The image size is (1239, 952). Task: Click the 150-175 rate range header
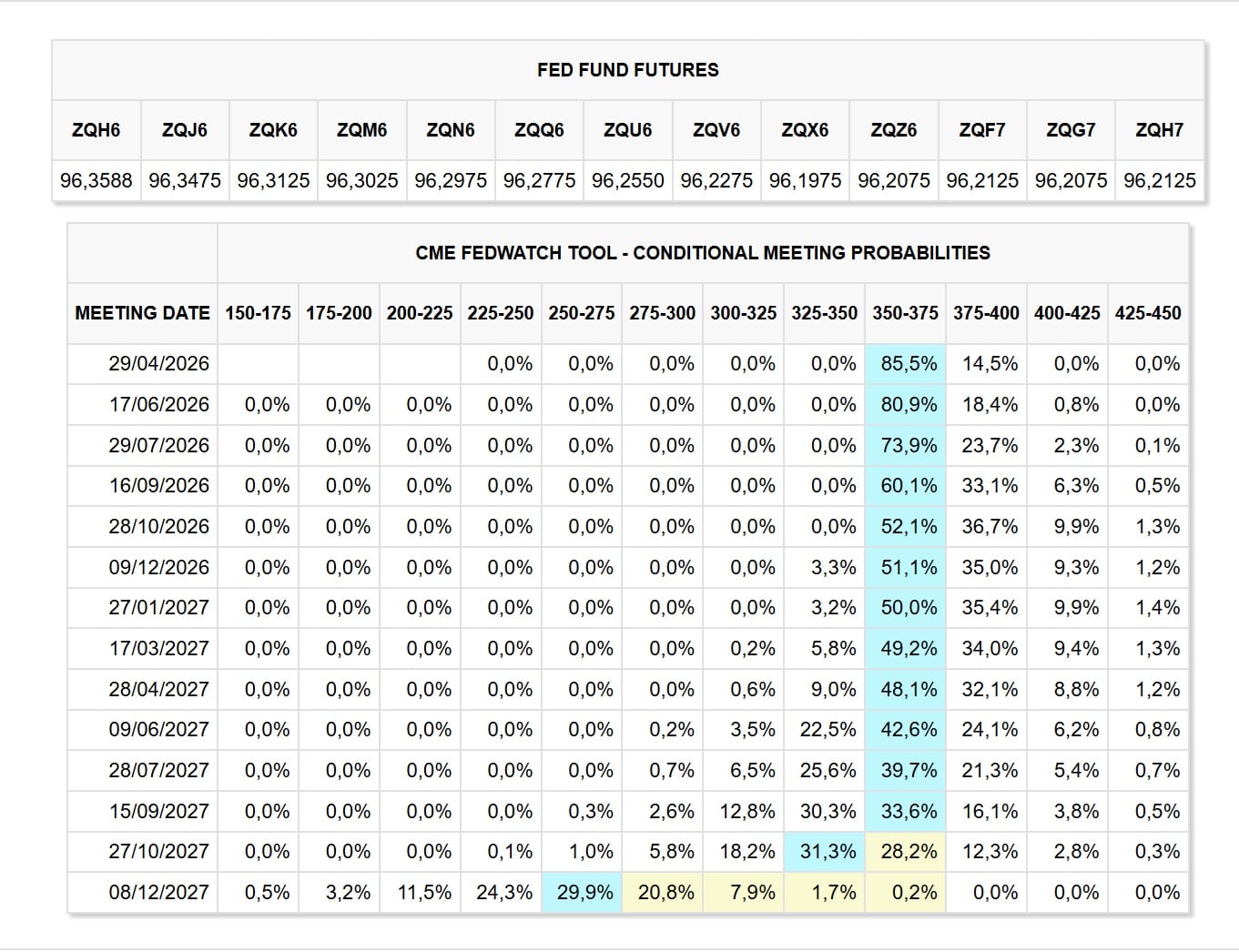(258, 313)
